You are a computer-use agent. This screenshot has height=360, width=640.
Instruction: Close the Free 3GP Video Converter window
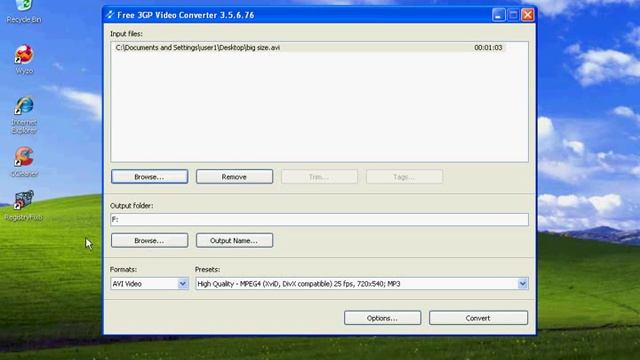click(x=528, y=15)
